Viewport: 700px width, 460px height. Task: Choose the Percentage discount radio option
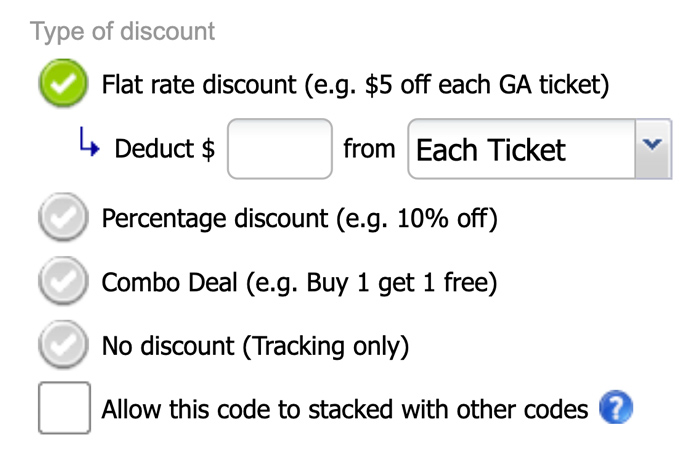[x=65, y=220]
